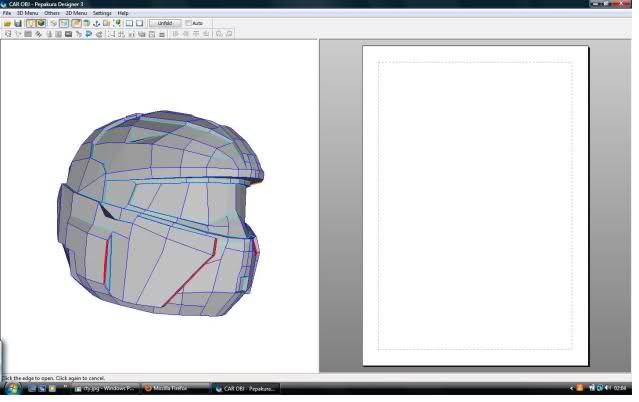Click the Save floppy disk icon

coord(18,23)
